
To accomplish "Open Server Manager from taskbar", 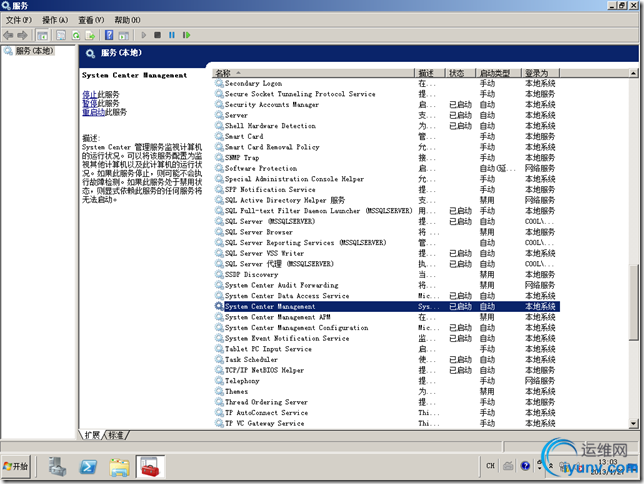I will 58,467.
